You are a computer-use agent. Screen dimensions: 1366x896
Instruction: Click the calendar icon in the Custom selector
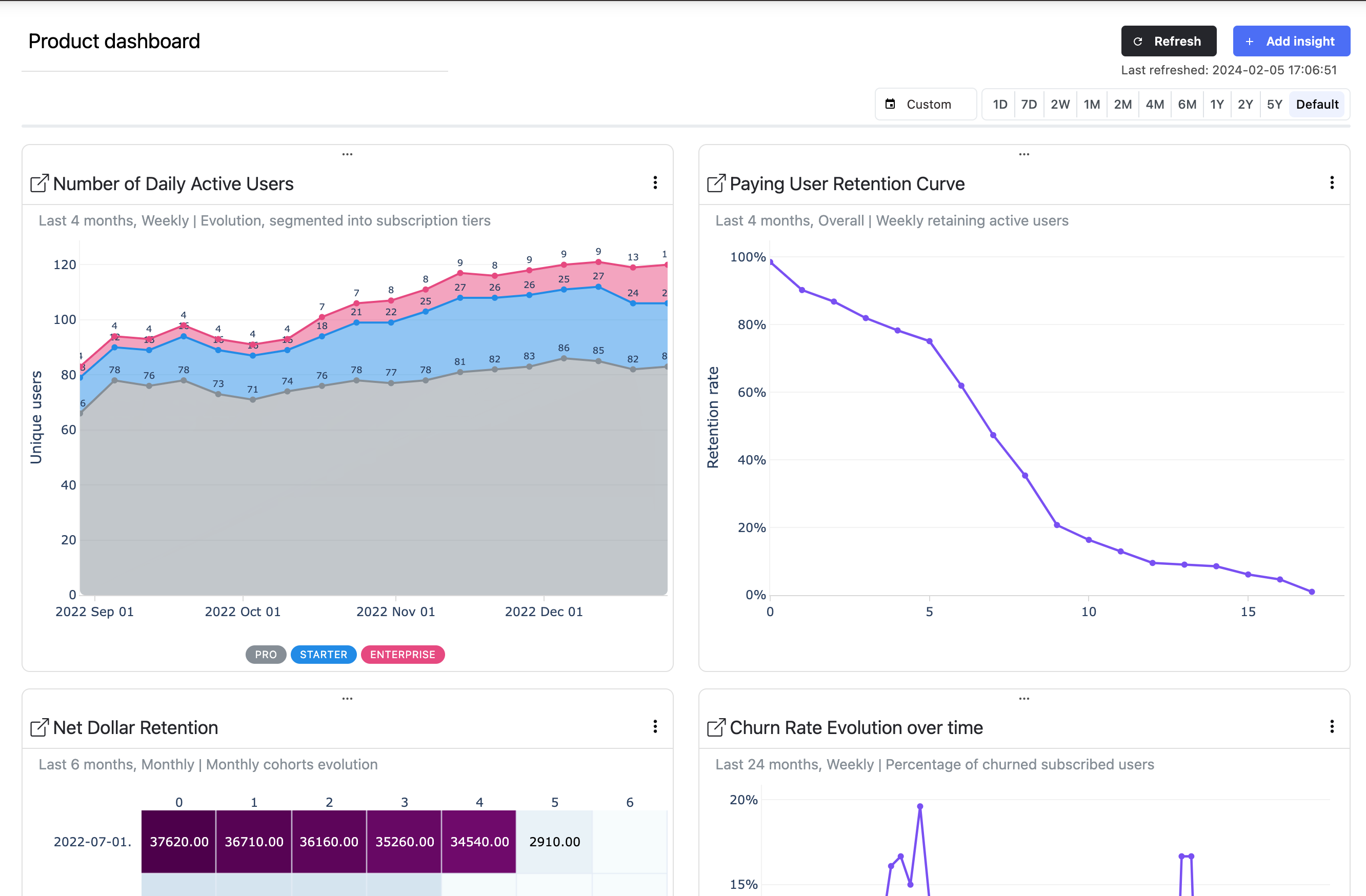coord(891,104)
